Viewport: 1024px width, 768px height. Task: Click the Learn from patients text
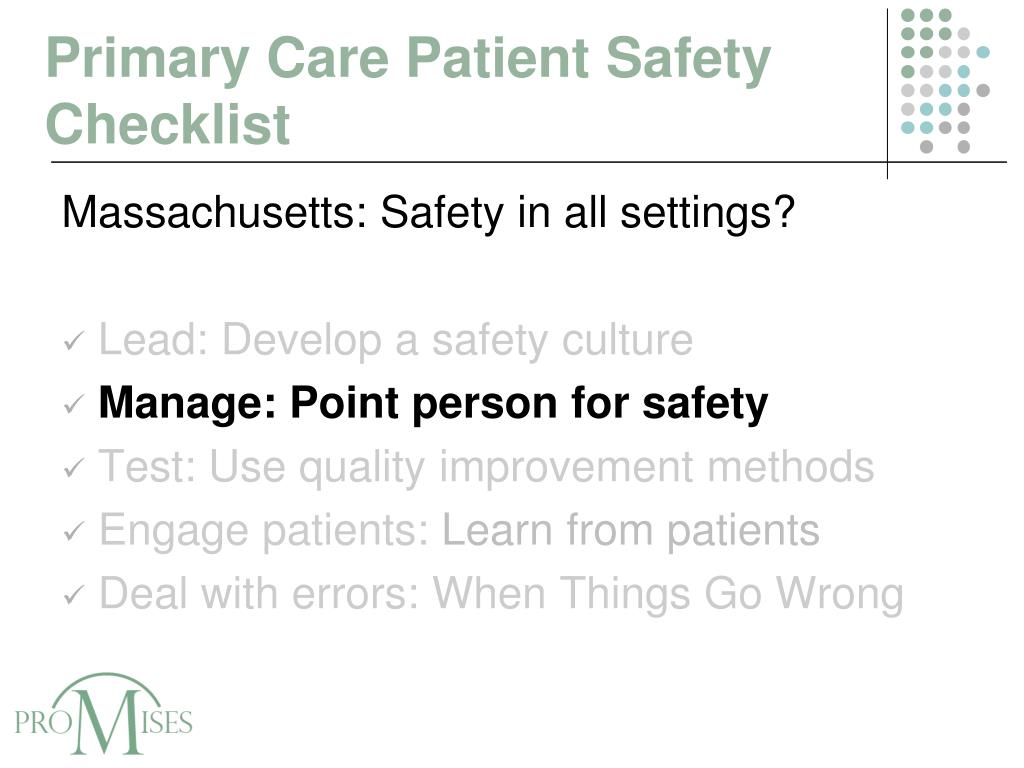631,530
